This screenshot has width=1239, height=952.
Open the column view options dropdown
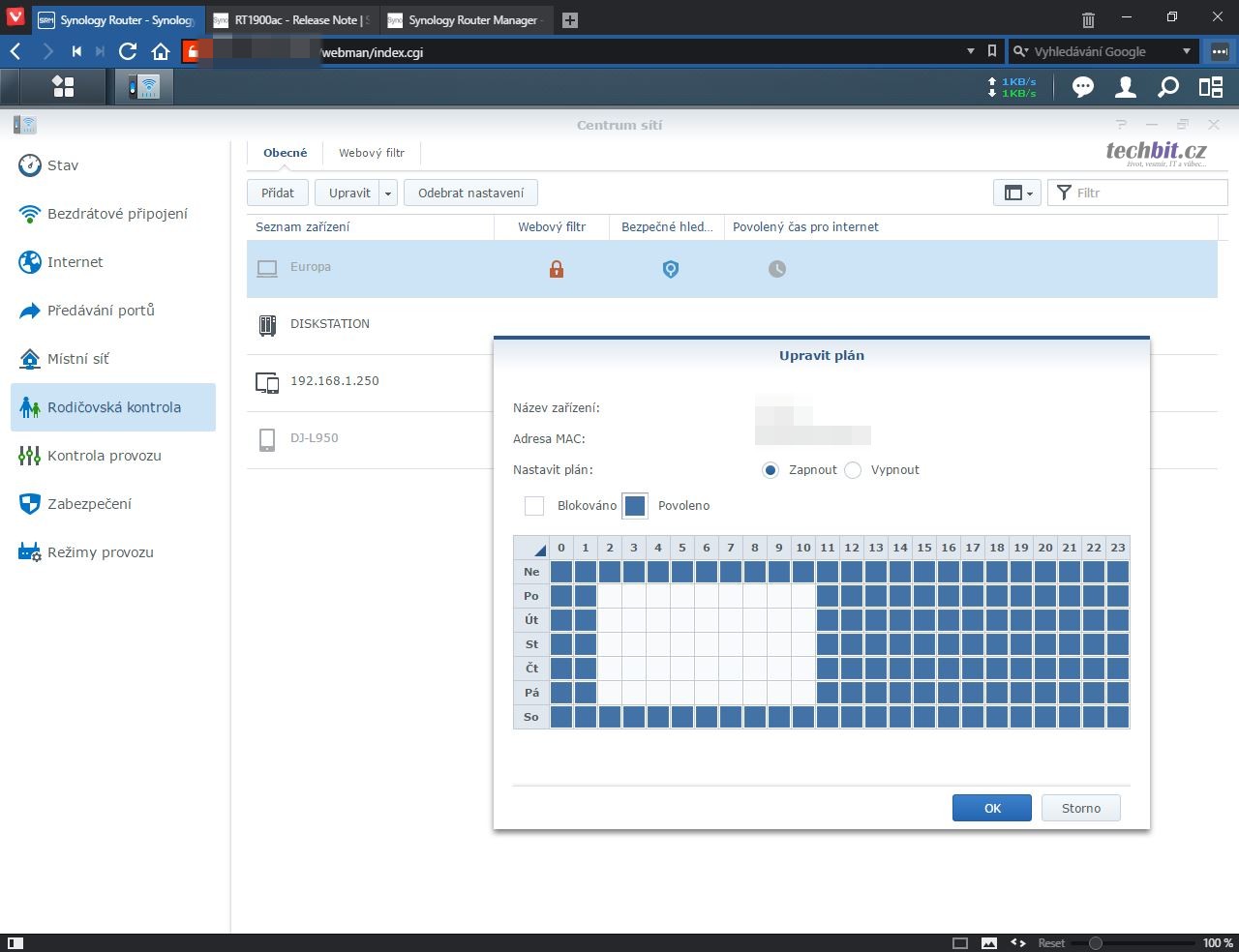(1016, 193)
